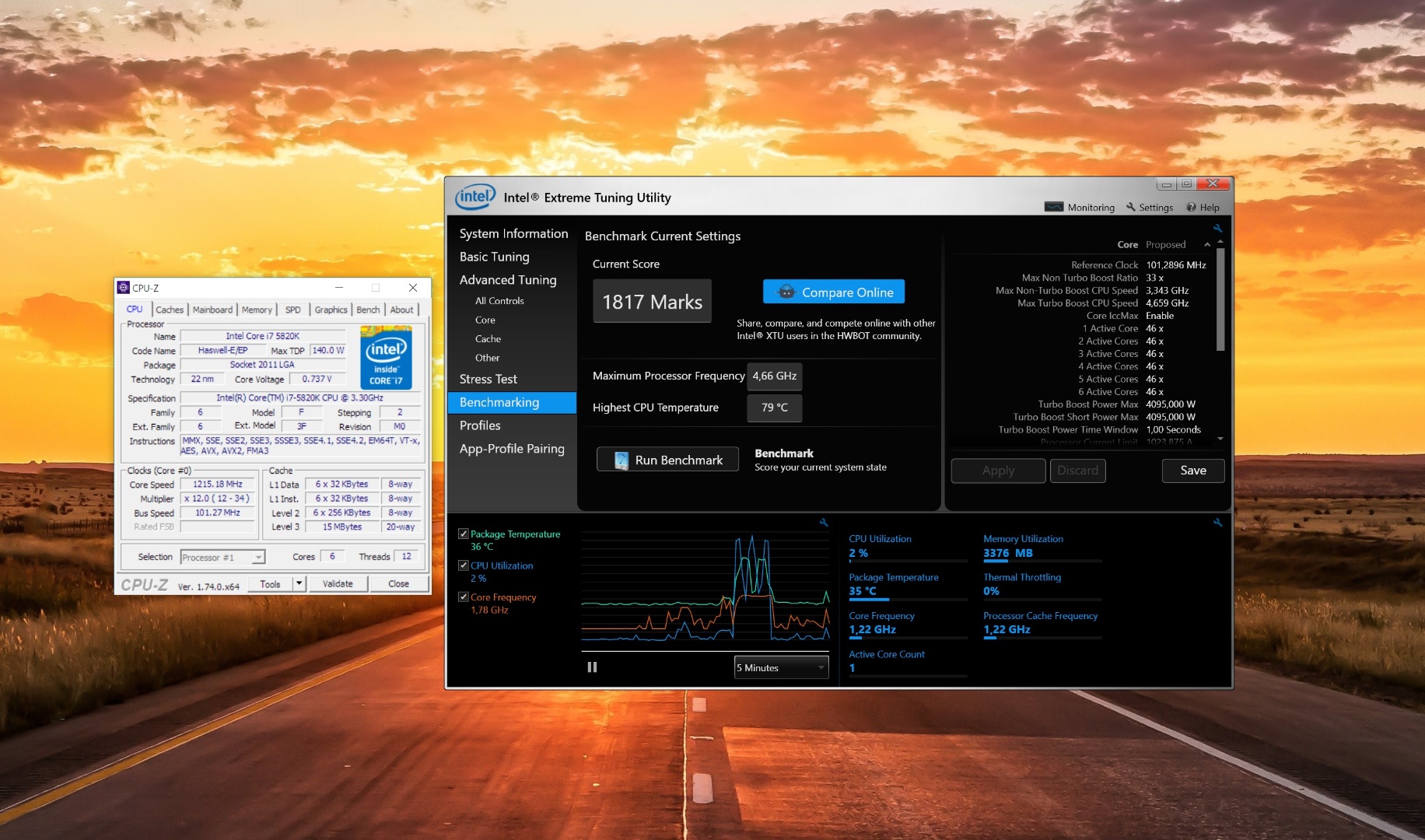Click the 79 °C highest temperature value
This screenshot has width=1425, height=840.
click(774, 408)
